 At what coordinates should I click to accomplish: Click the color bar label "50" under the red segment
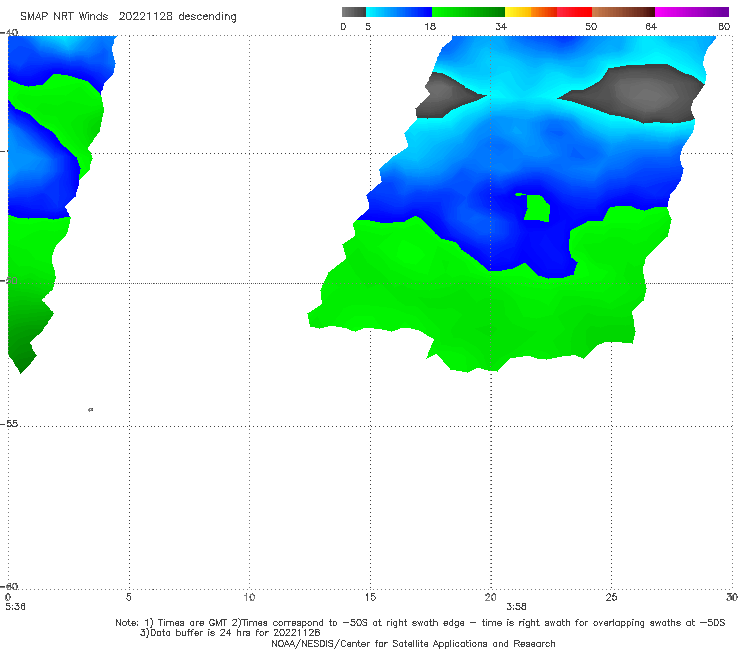591,26
